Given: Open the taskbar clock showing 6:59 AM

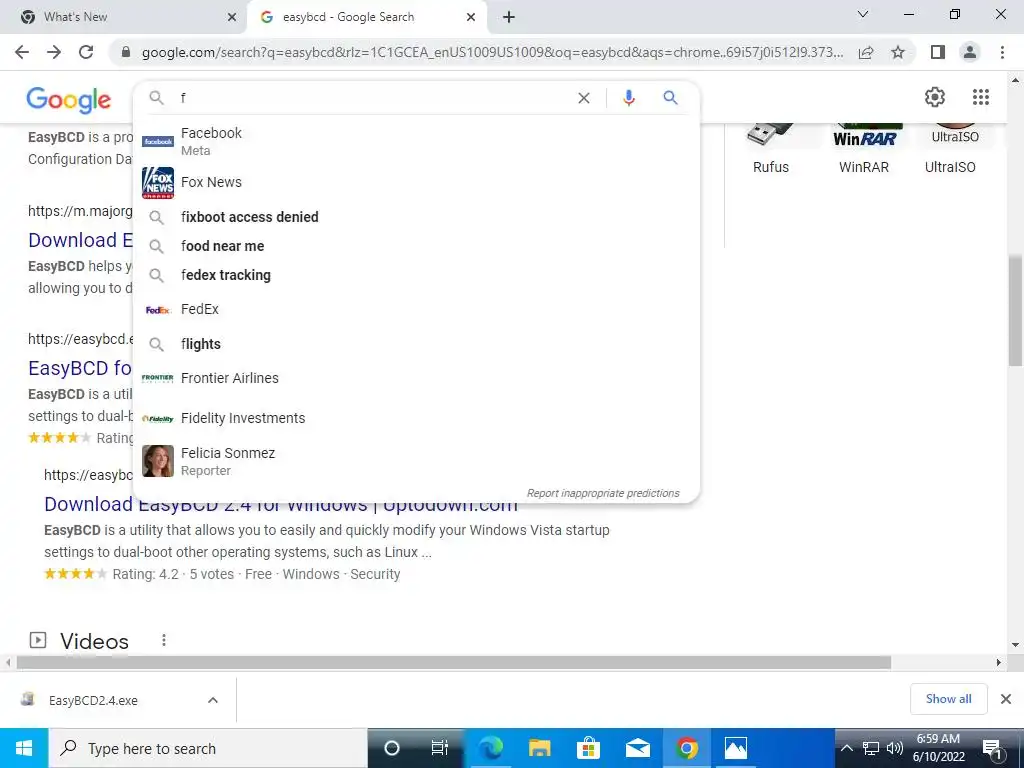Looking at the screenshot, I should pos(938,748).
